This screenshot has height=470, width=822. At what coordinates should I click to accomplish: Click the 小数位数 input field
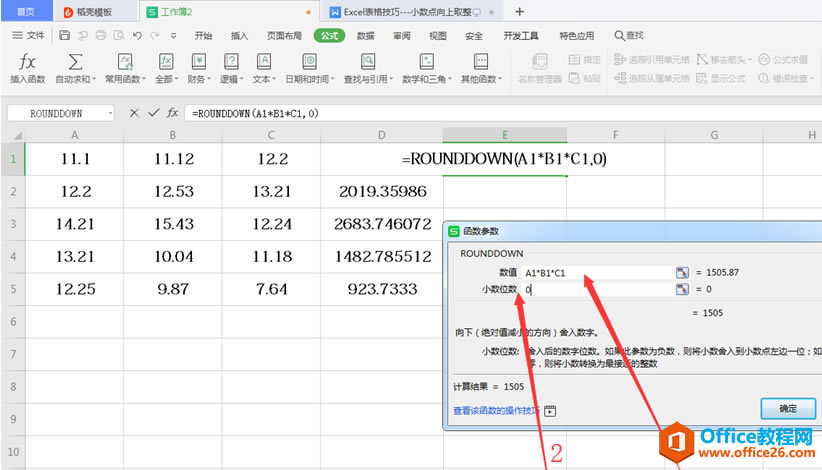pos(598,289)
